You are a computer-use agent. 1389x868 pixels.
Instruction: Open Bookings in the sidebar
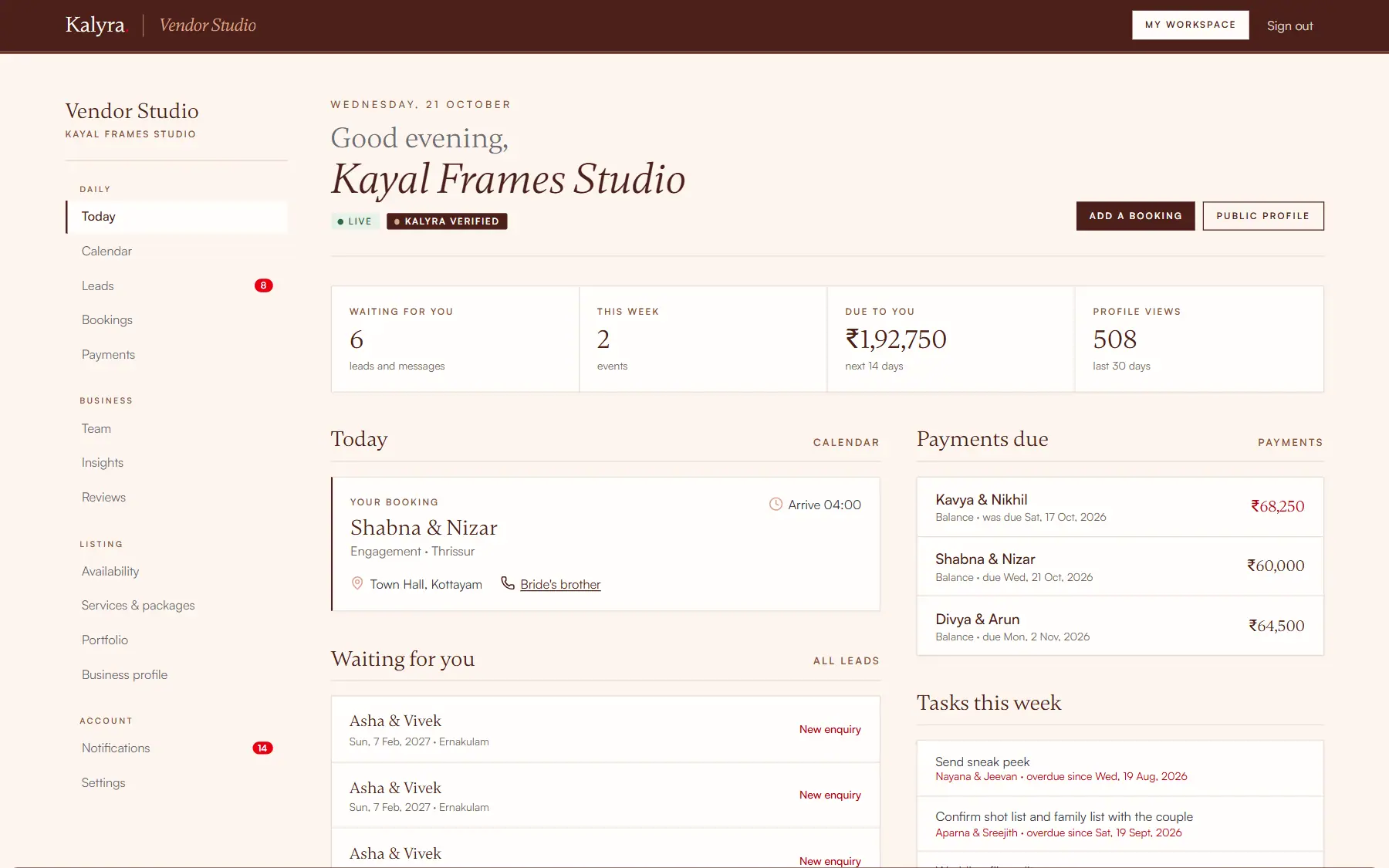(177, 320)
